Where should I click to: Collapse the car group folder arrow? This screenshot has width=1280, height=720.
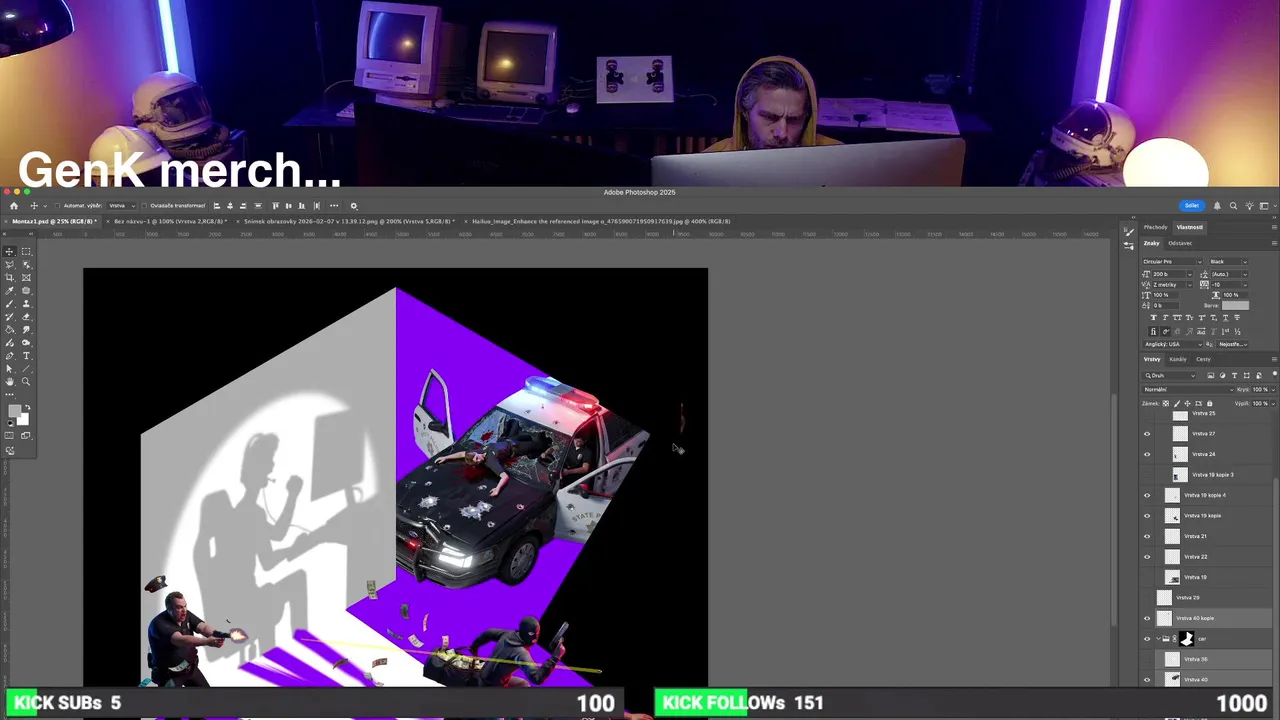coord(1158,638)
